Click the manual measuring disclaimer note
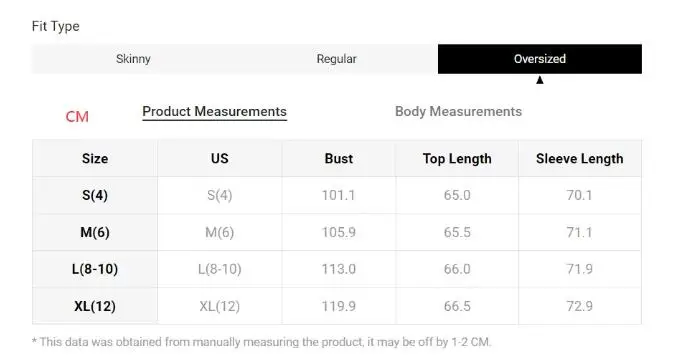The height and width of the screenshot is (363, 690). click(x=261, y=342)
